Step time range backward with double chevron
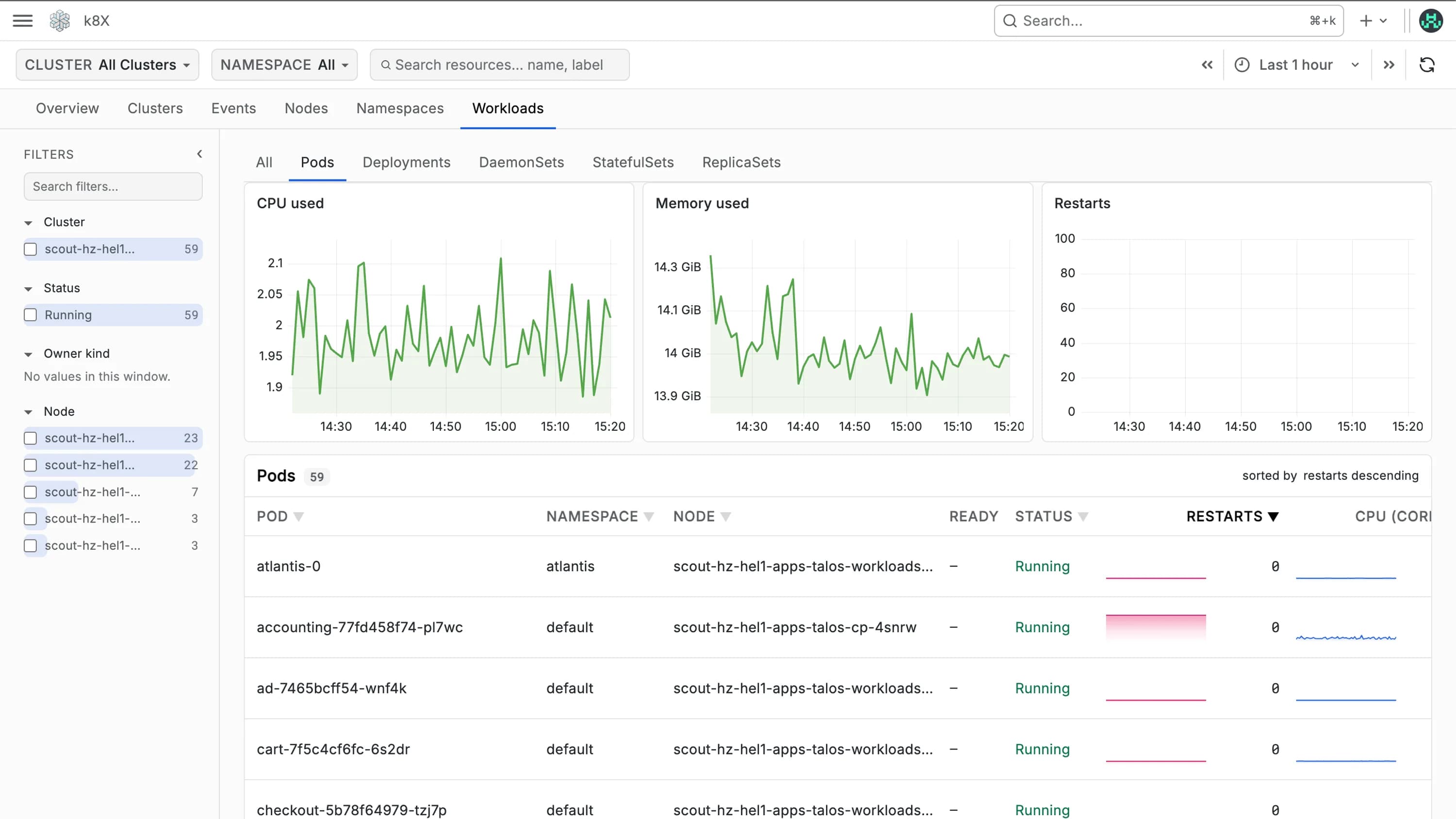1456x819 pixels. click(x=1207, y=65)
